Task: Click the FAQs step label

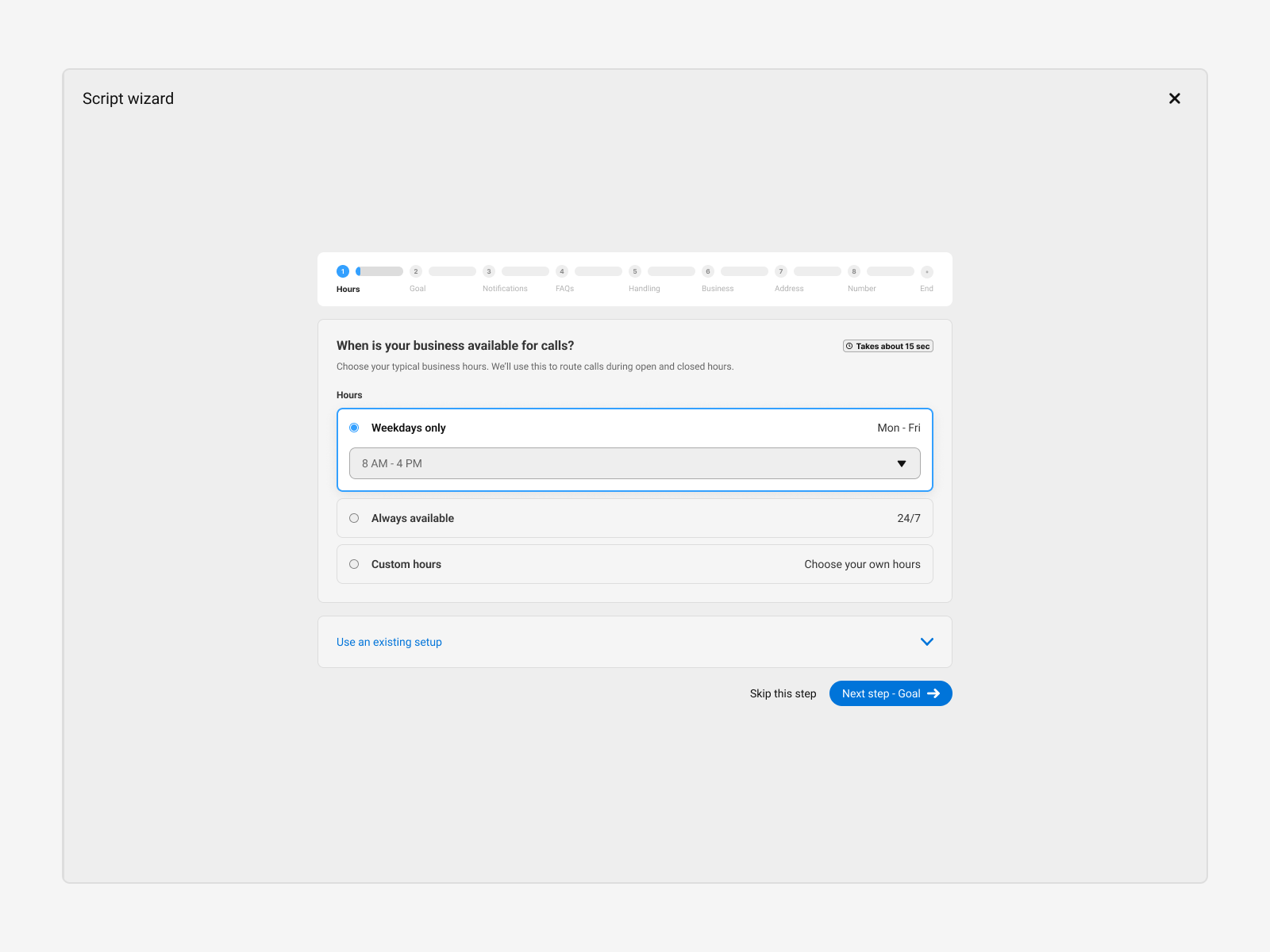Action: pyautogui.click(x=564, y=289)
